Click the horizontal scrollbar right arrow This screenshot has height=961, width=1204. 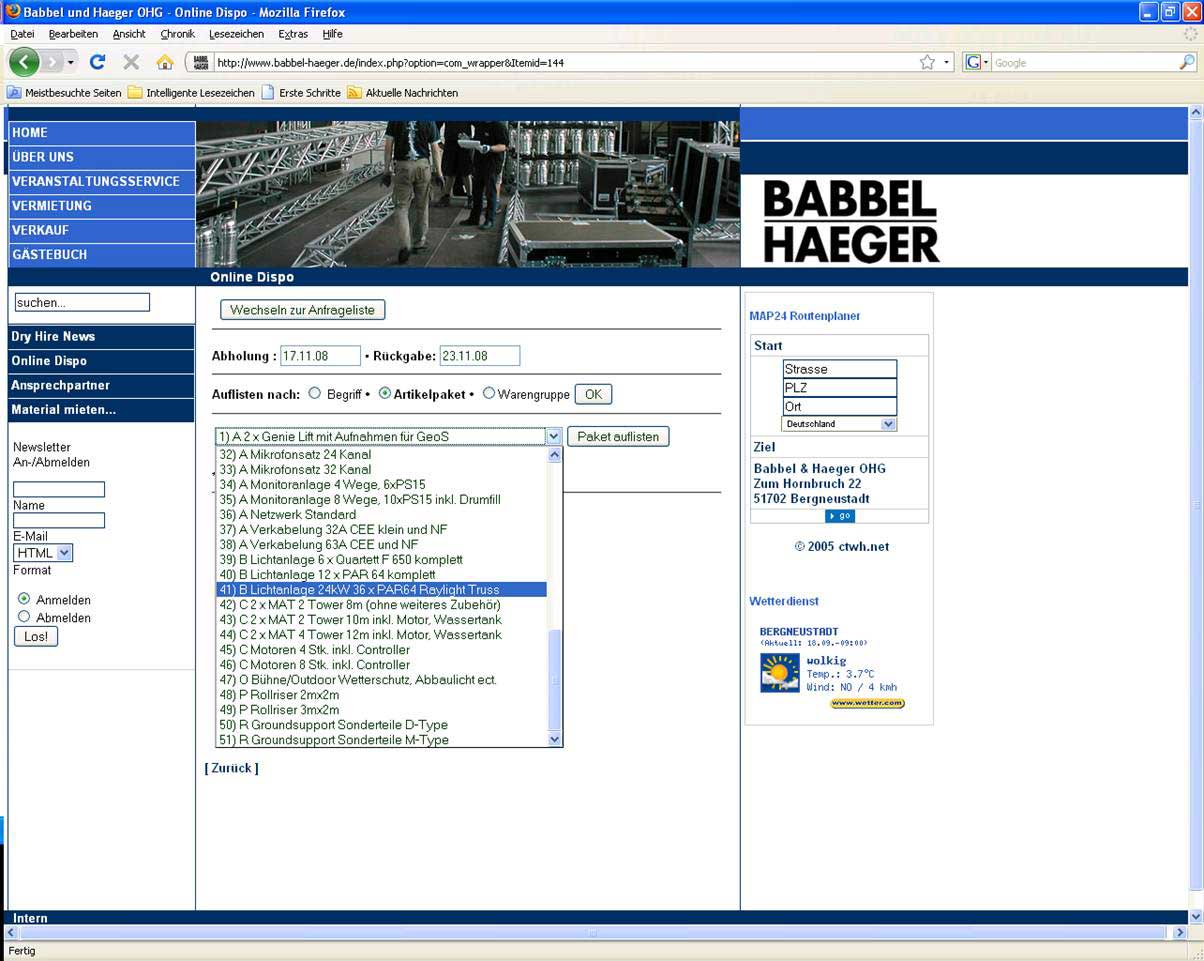coord(1180,932)
